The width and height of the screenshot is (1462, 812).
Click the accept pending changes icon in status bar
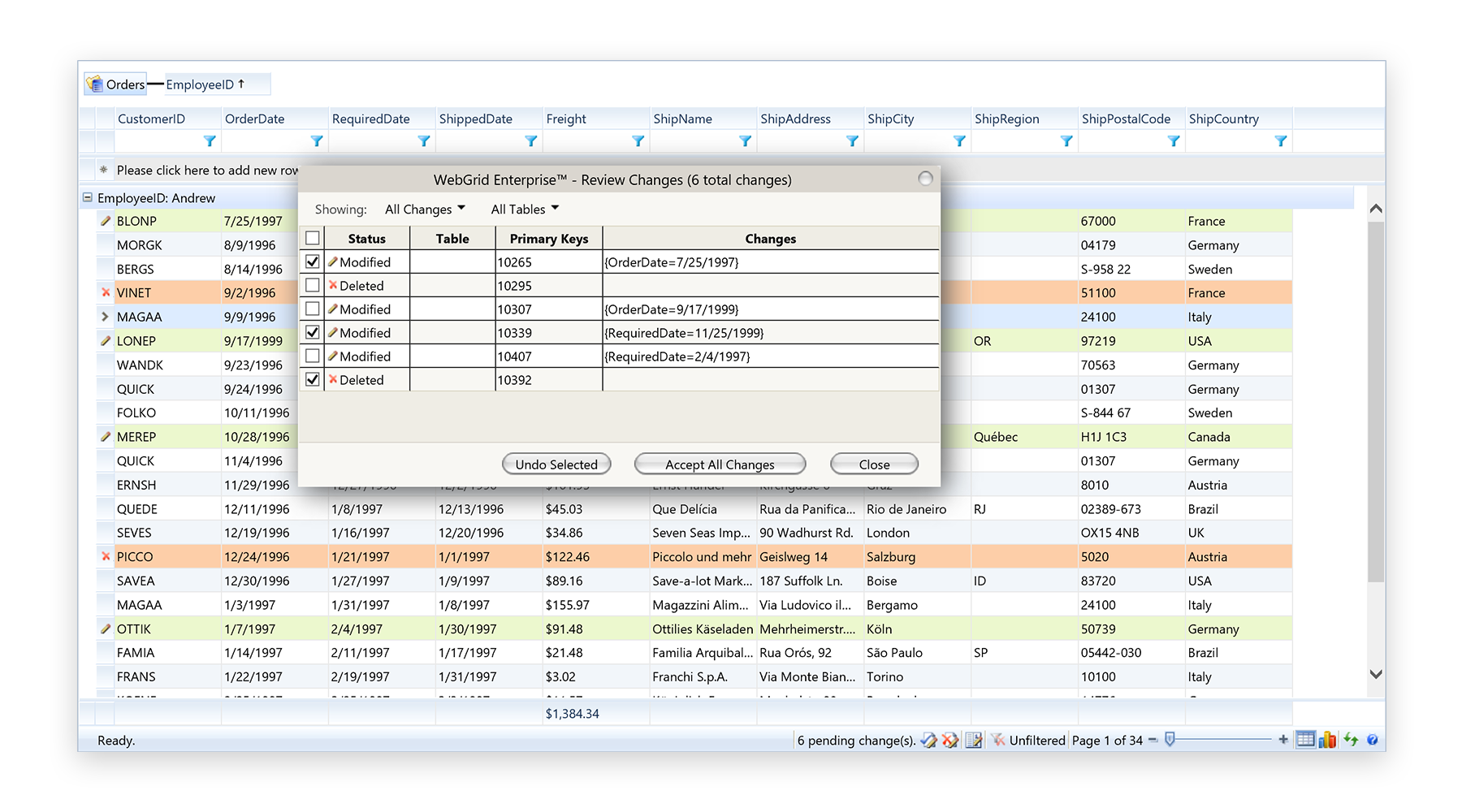(x=928, y=740)
